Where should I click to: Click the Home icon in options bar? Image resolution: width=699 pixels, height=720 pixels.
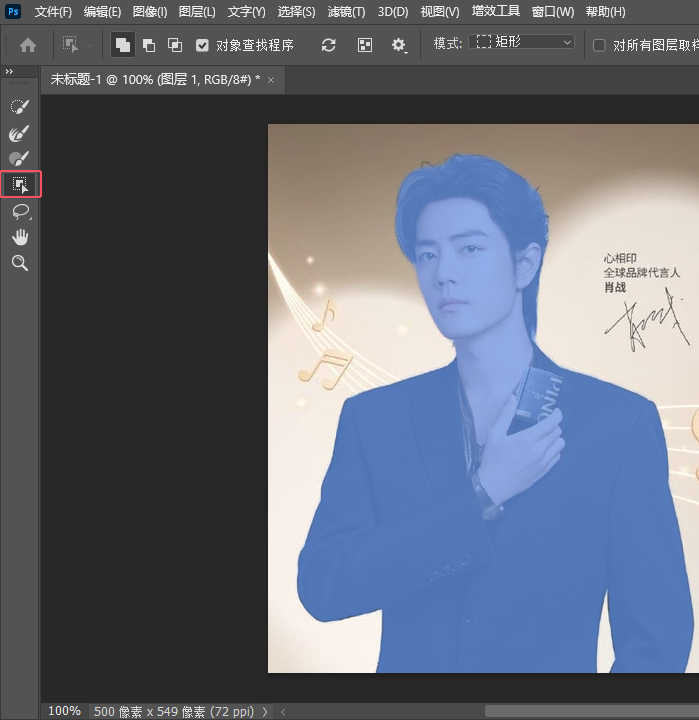tap(28, 45)
